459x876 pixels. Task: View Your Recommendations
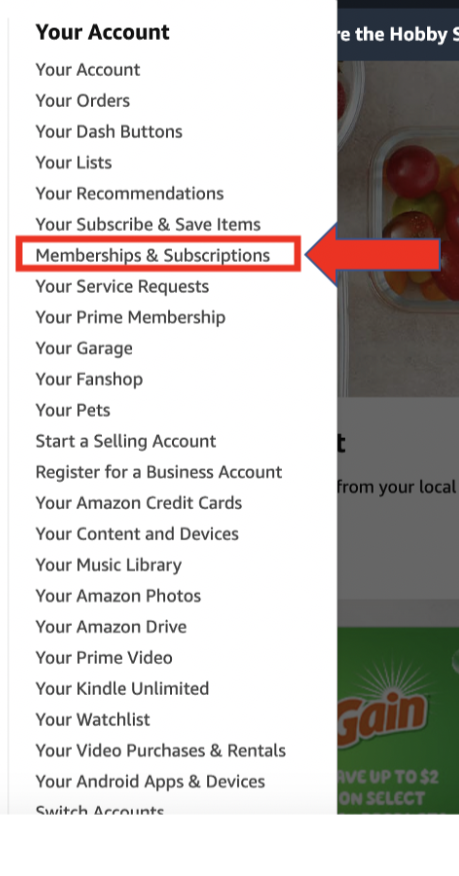point(130,193)
